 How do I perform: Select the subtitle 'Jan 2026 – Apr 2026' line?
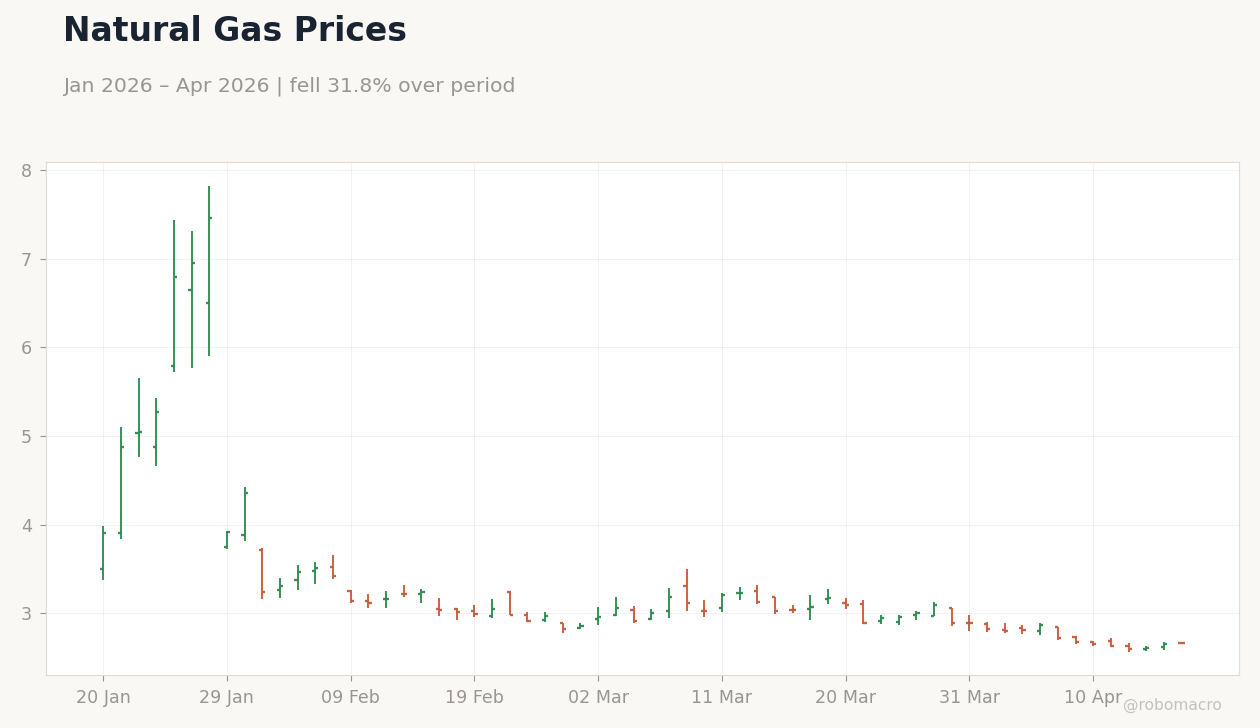tap(289, 86)
